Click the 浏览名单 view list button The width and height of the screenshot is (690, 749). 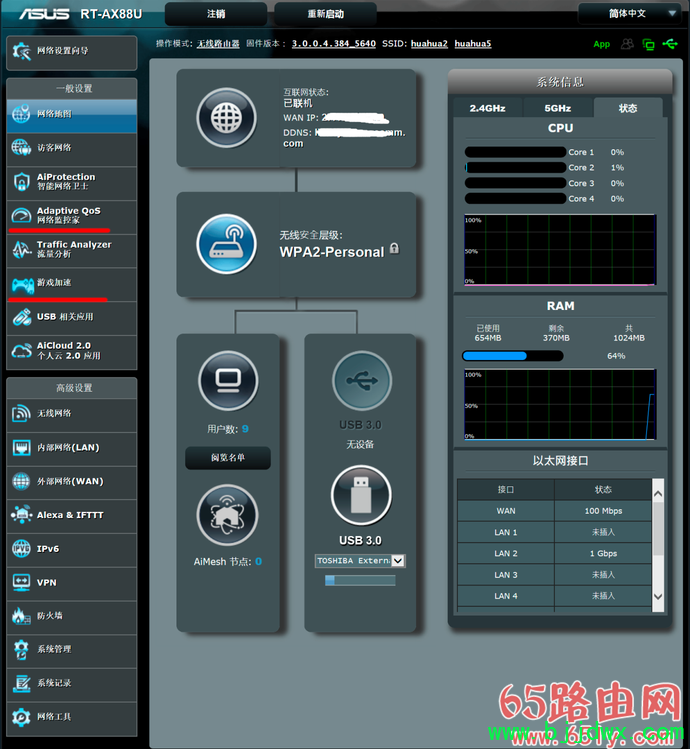coord(228,458)
